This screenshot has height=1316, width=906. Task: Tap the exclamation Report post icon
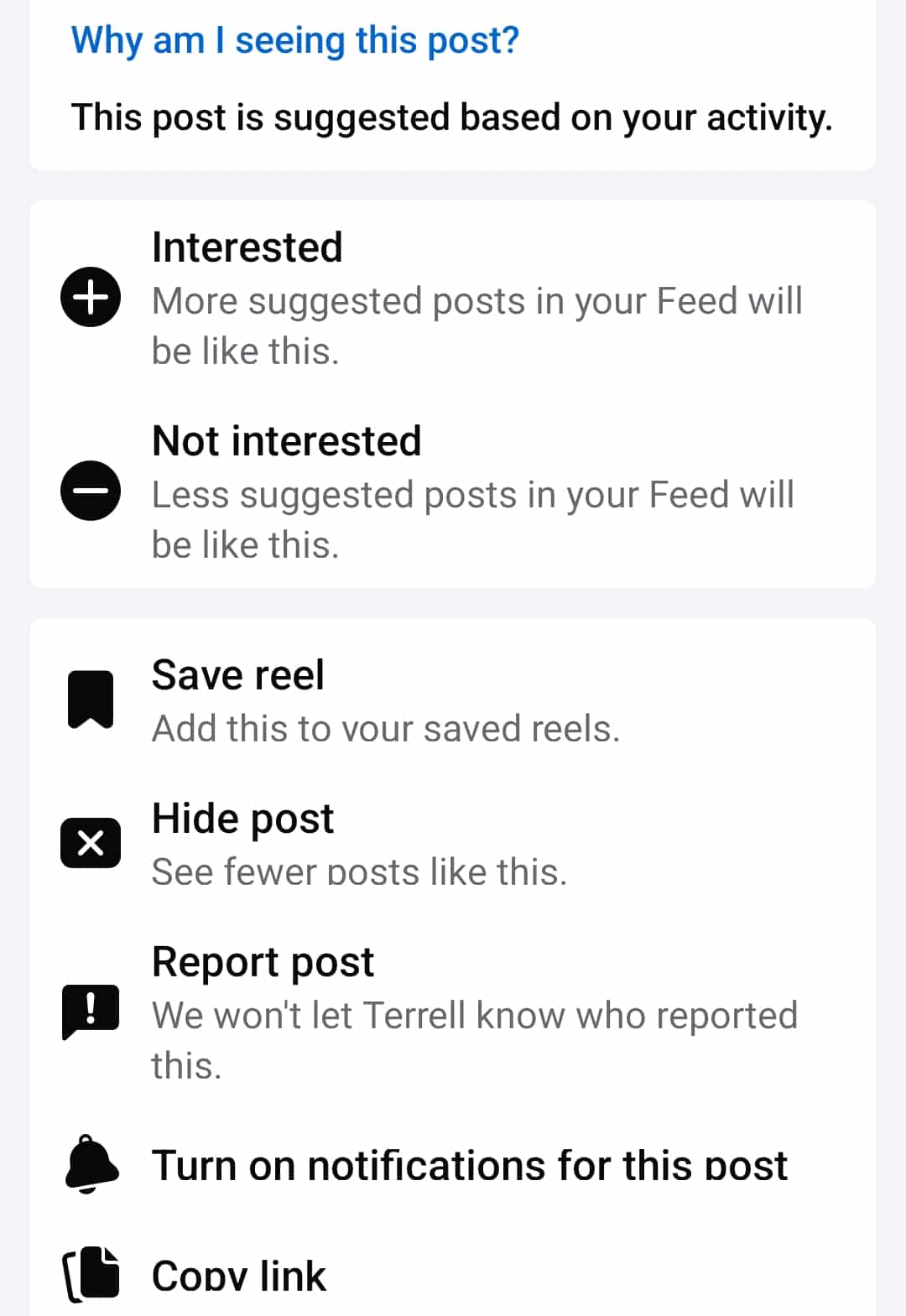(x=91, y=1010)
